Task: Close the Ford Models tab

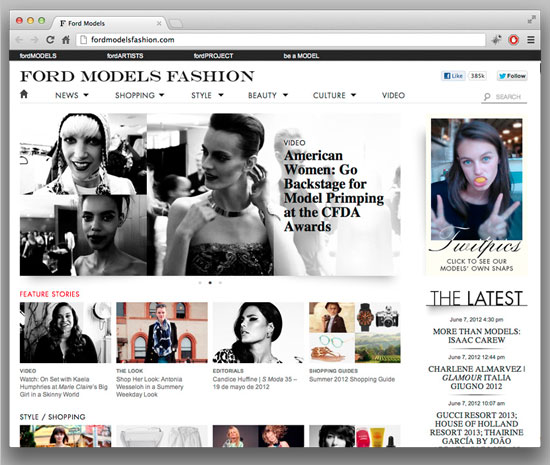Action: click(x=159, y=23)
